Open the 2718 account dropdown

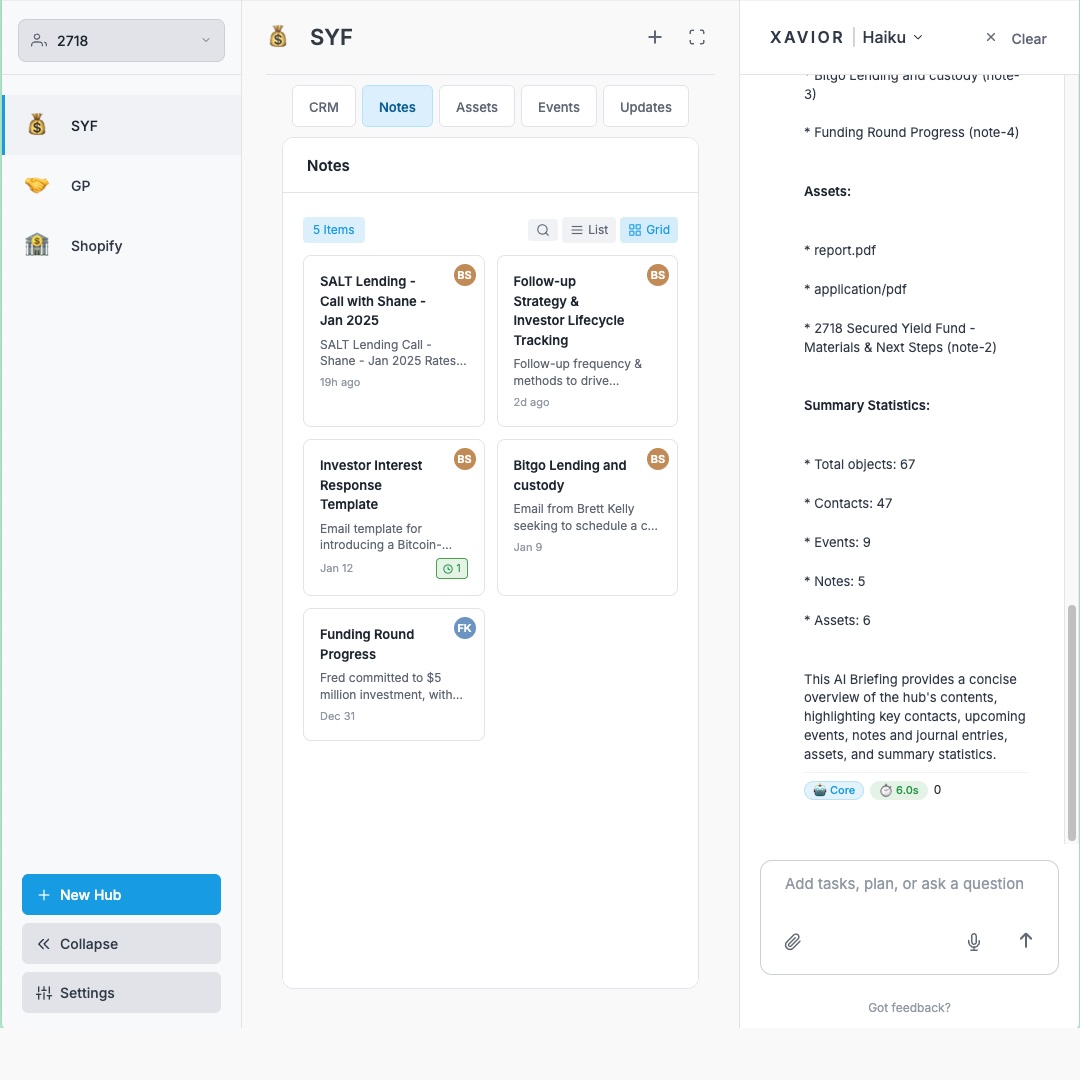[120, 40]
